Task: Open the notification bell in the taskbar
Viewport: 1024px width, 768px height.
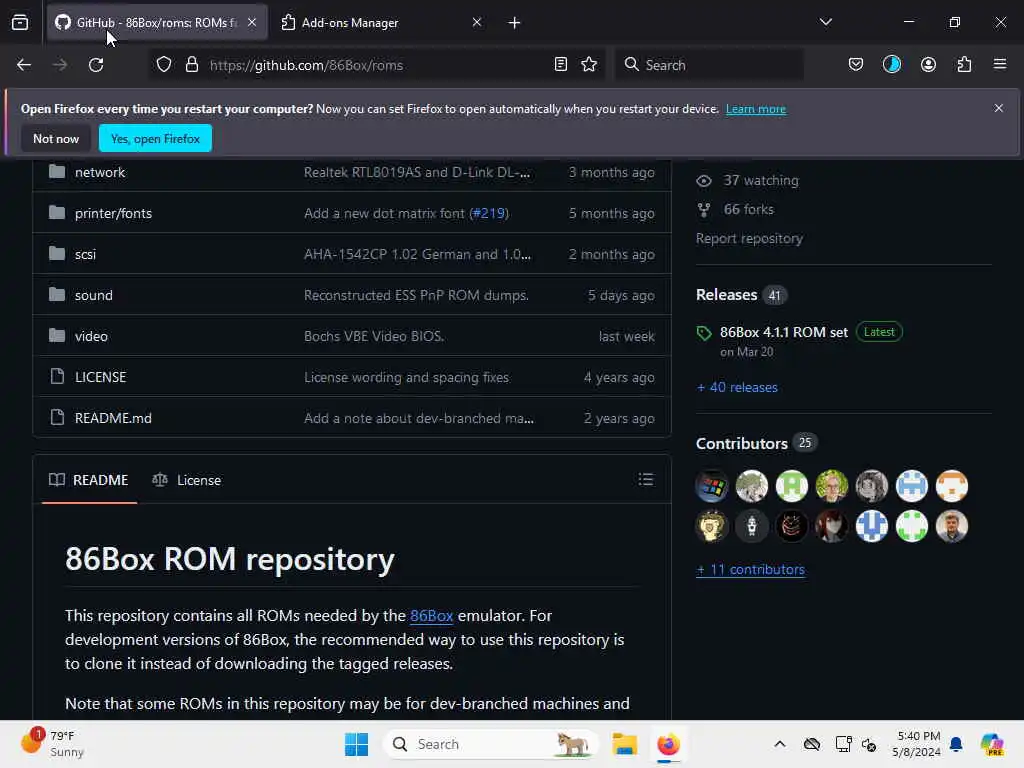Action: click(x=956, y=744)
